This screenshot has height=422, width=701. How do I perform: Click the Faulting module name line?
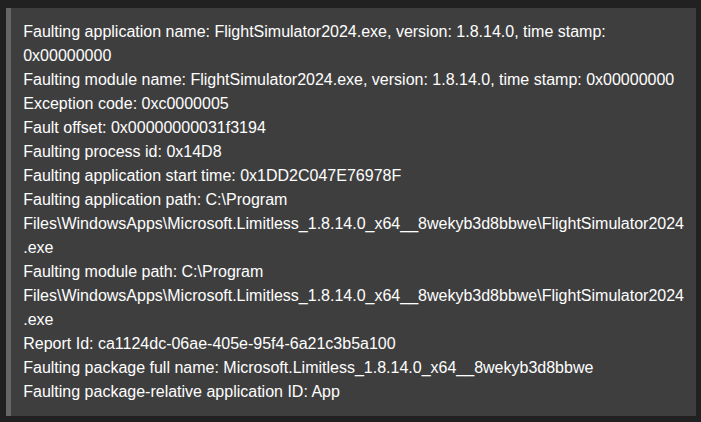coord(349,80)
